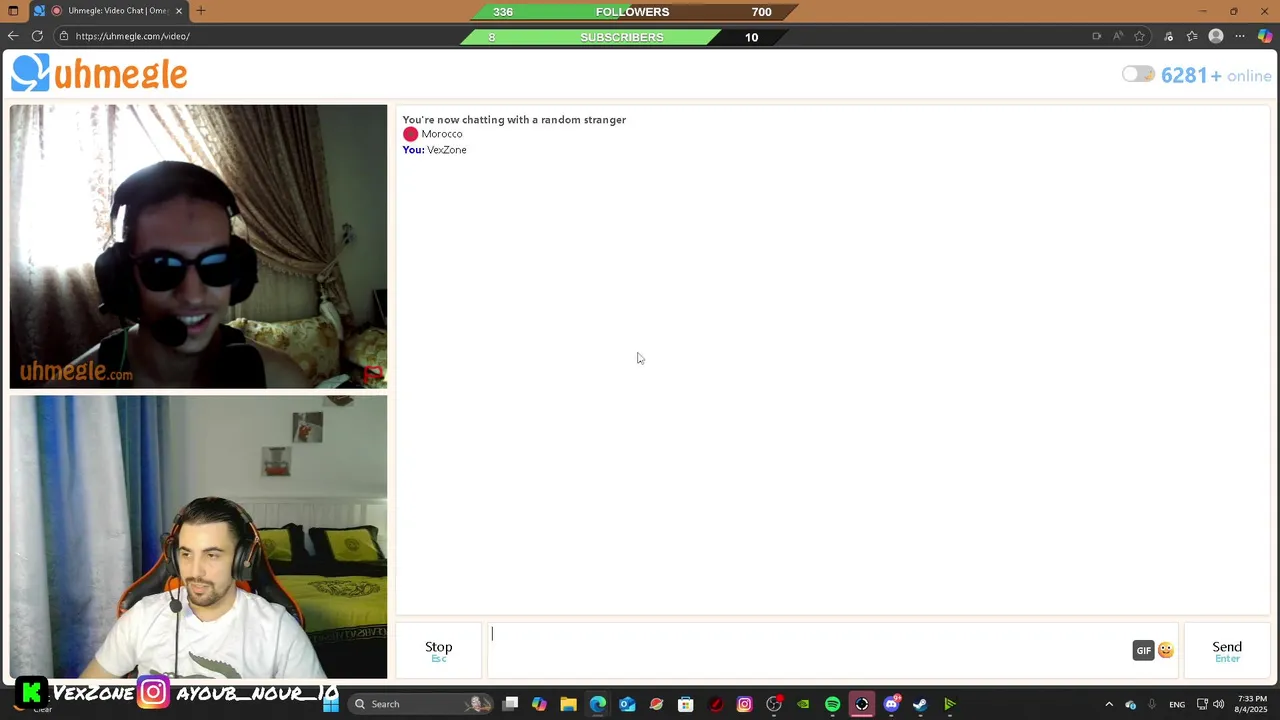Open the clock showing 7:33 PM

pyautogui.click(x=1251, y=704)
